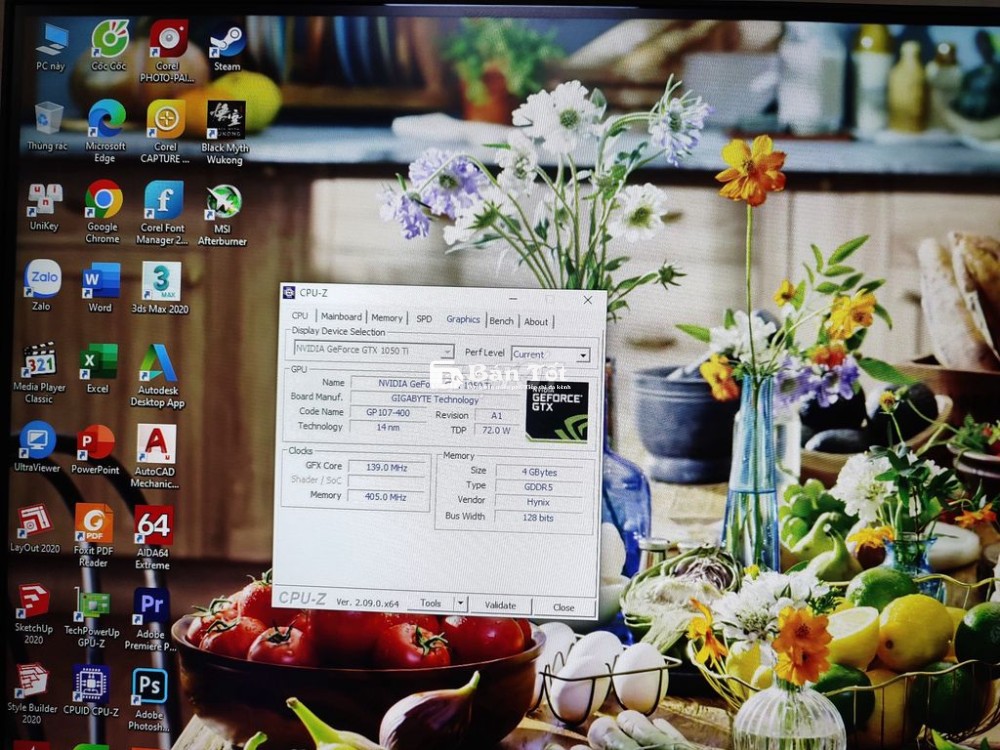Open 3ds Max 2020 shortcut
Viewport: 1000px width, 750px height.
click(161, 288)
